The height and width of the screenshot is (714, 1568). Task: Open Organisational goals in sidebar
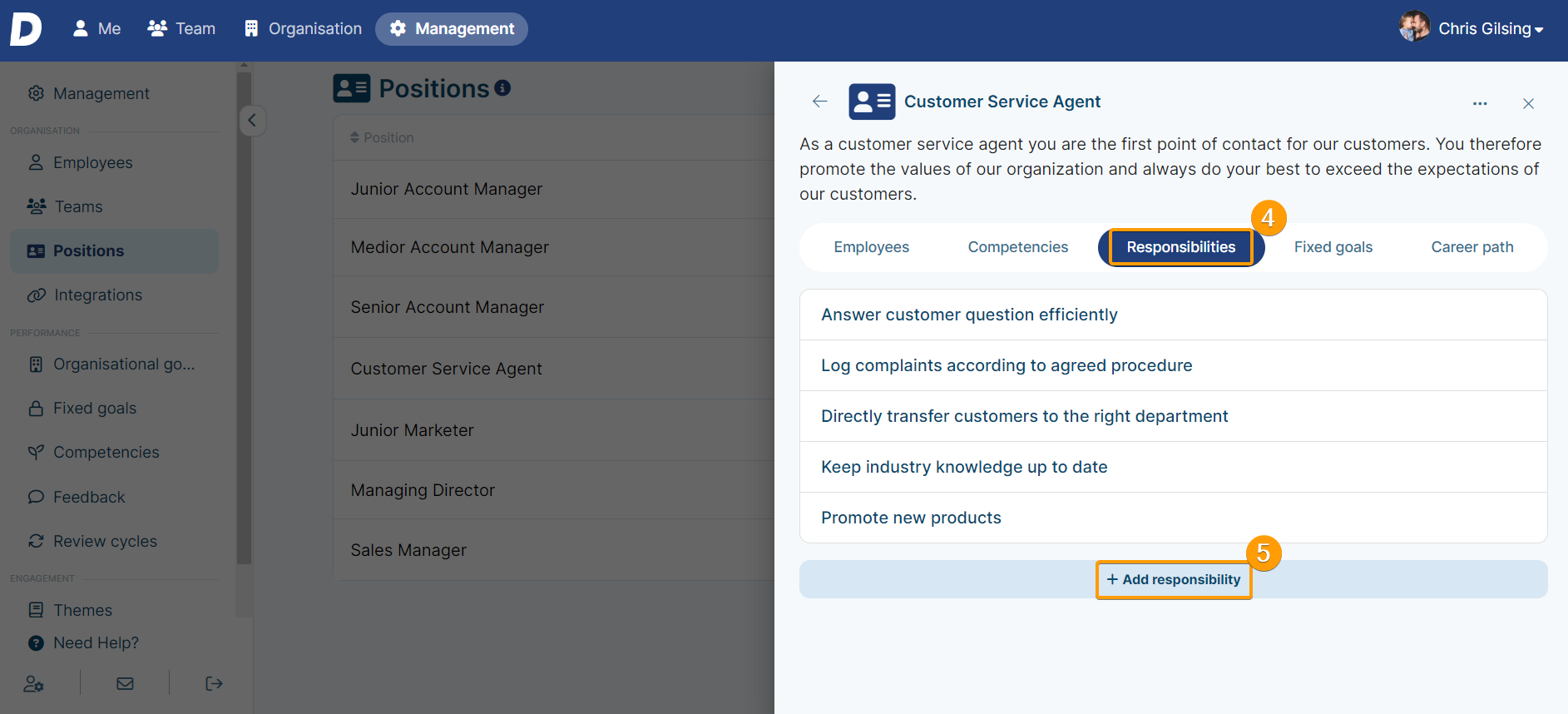pos(114,364)
